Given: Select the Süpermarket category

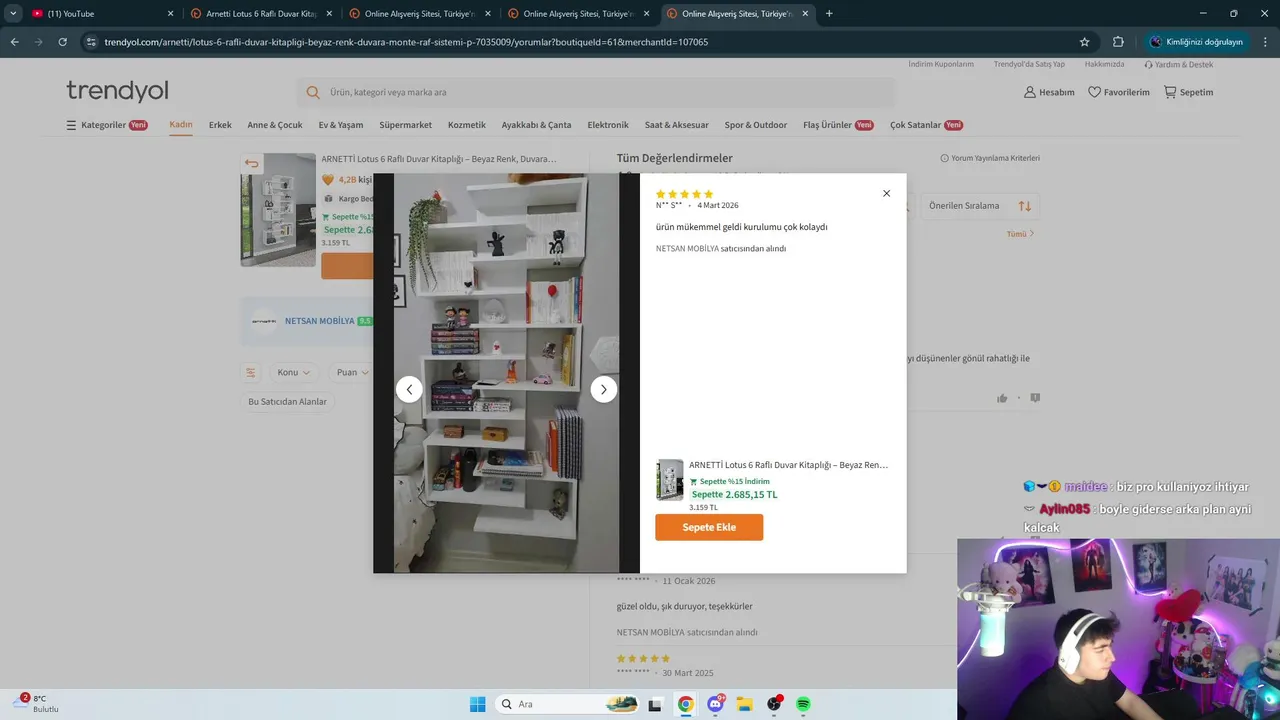Looking at the screenshot, I should click(x=405, y=125).
